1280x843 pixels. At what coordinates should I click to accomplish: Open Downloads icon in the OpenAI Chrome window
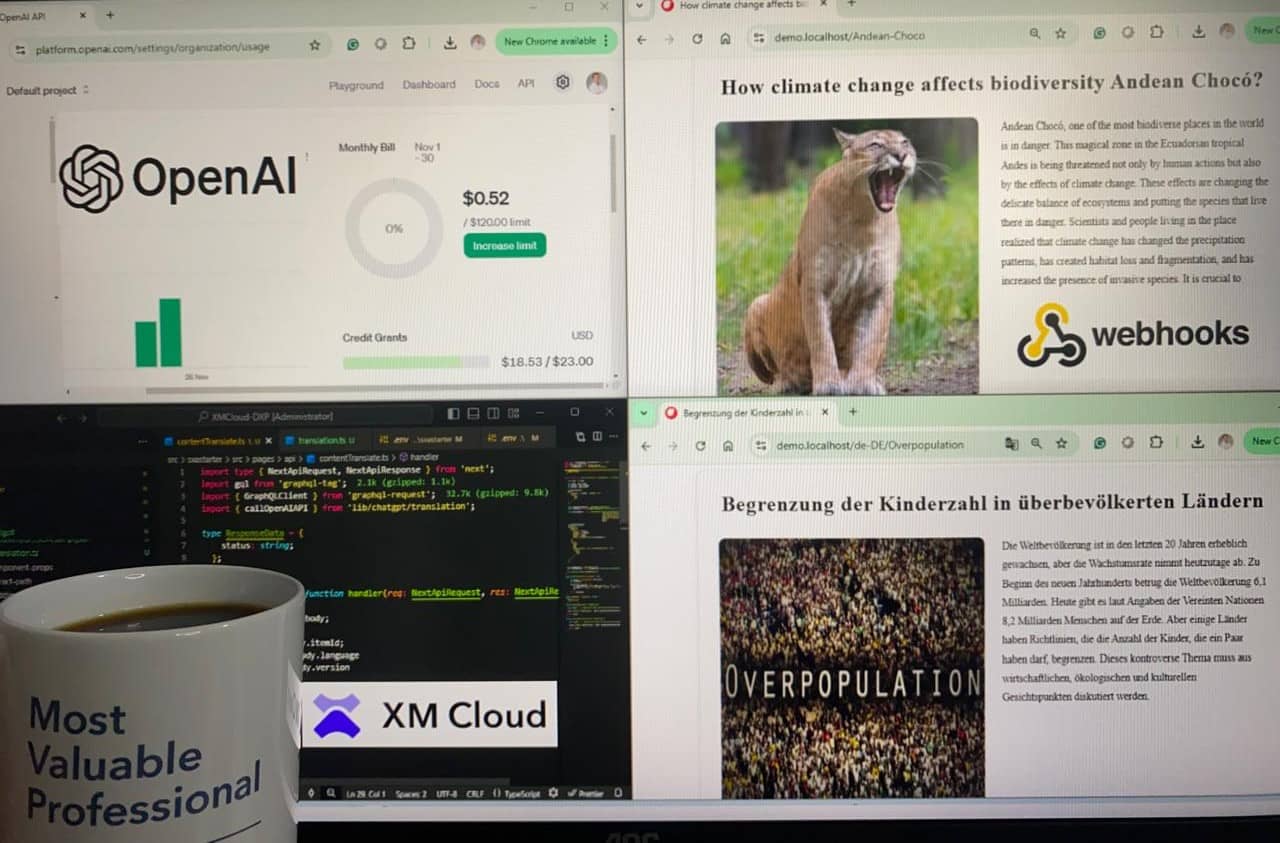pos(450,43)
